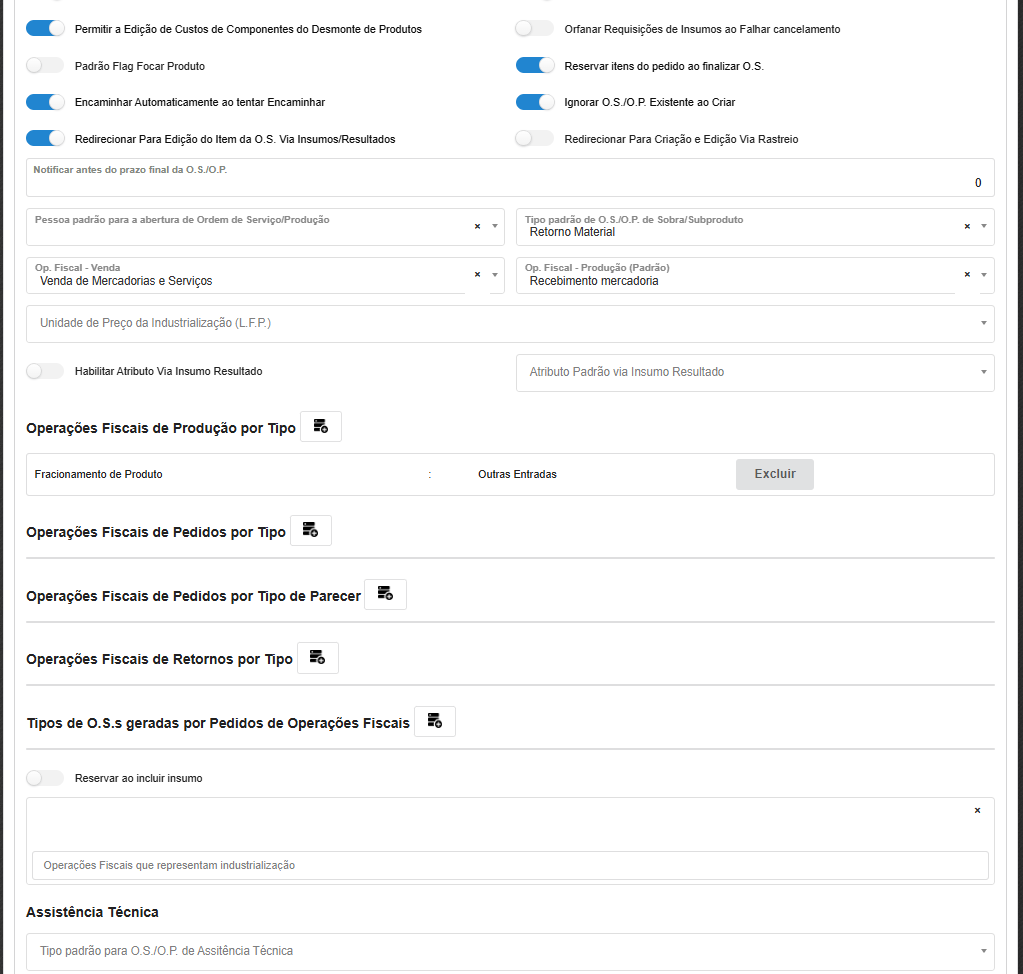Toggle Habilitar Atributo Via Insumo Resultado
Screen dimensions: 1023x974
[x=45, y=371]
